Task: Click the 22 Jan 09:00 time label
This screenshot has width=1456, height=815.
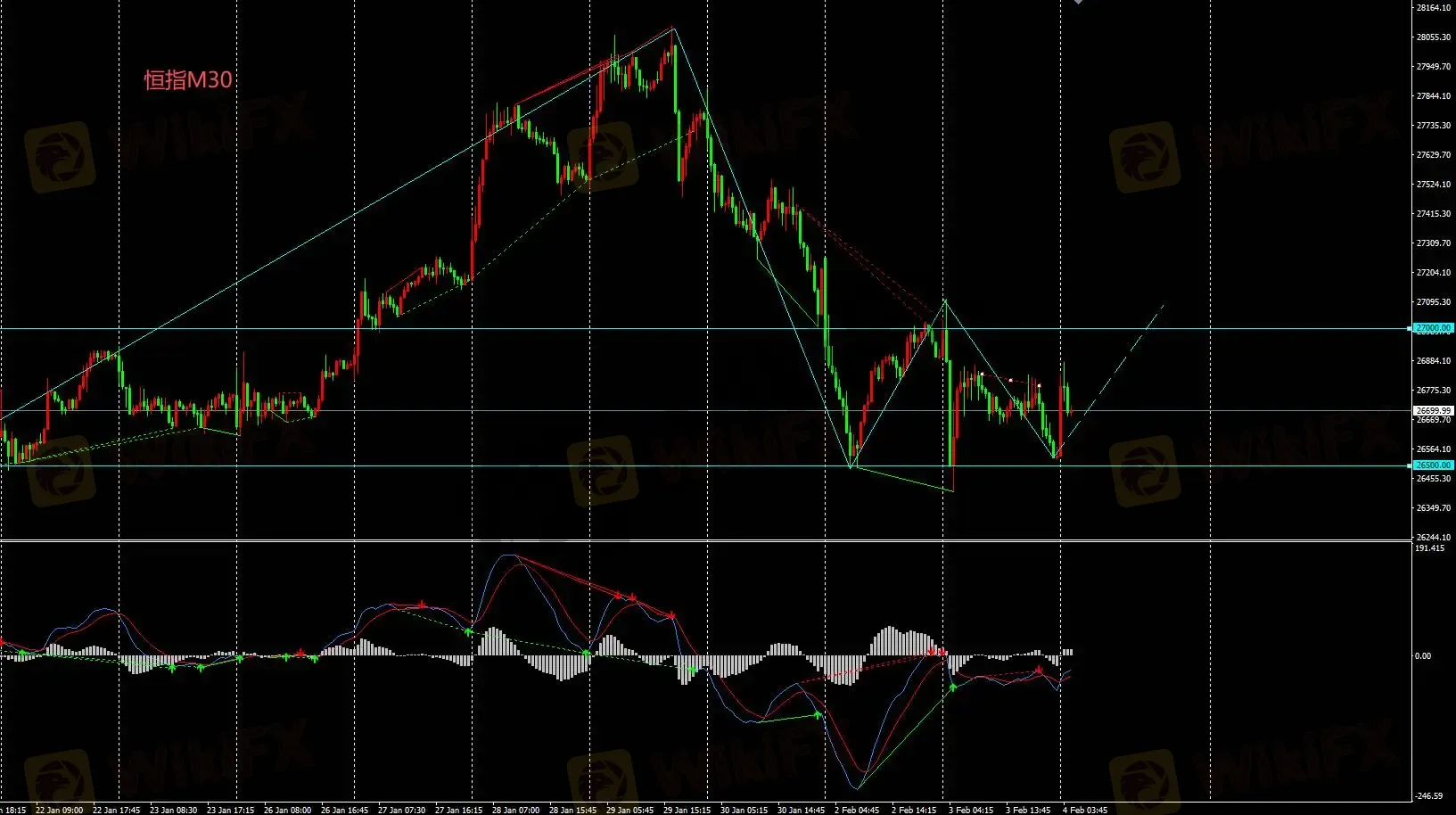Action: [60, 811]
